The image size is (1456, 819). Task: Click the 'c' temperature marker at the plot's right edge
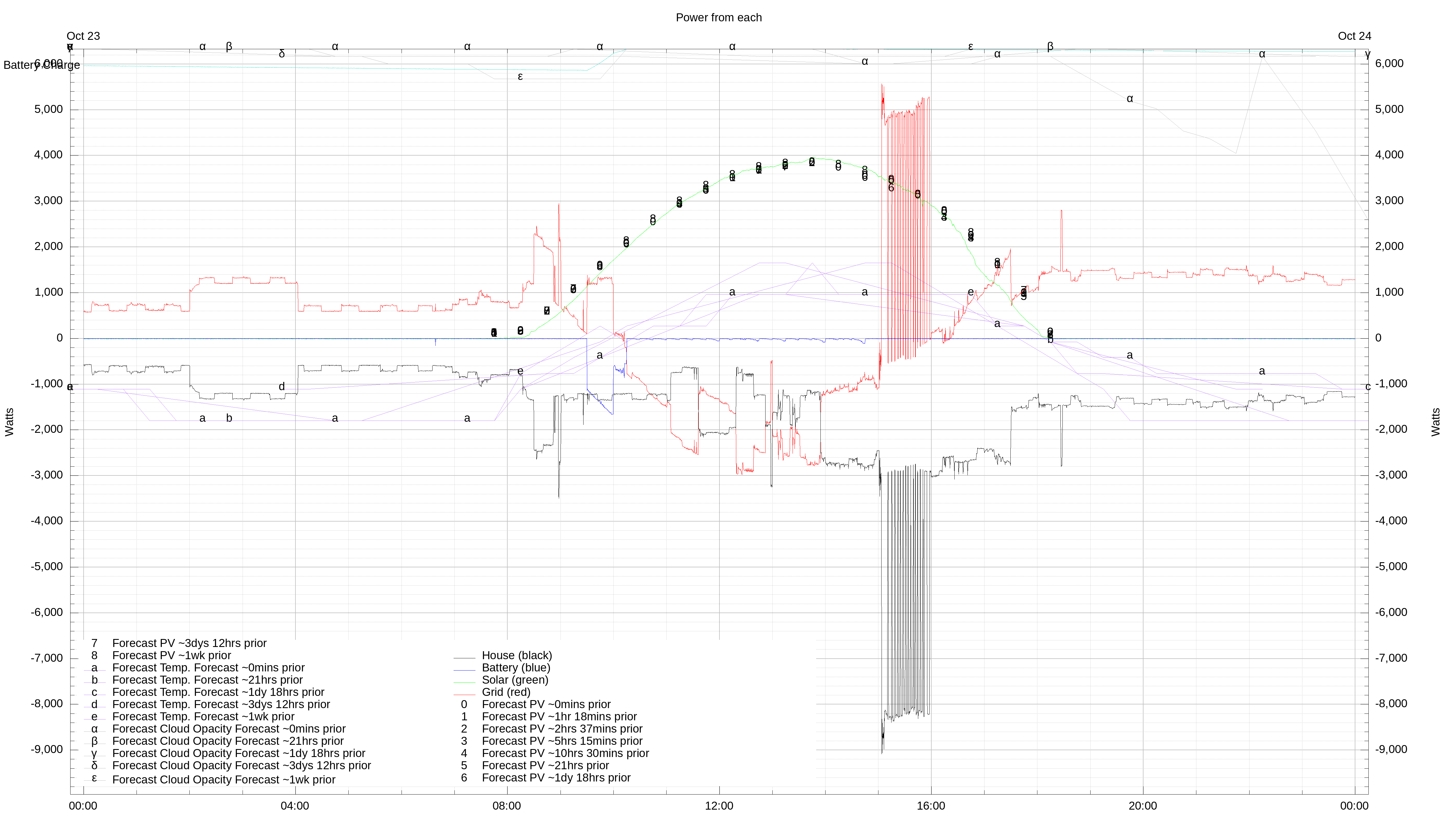coord(1368,387)
